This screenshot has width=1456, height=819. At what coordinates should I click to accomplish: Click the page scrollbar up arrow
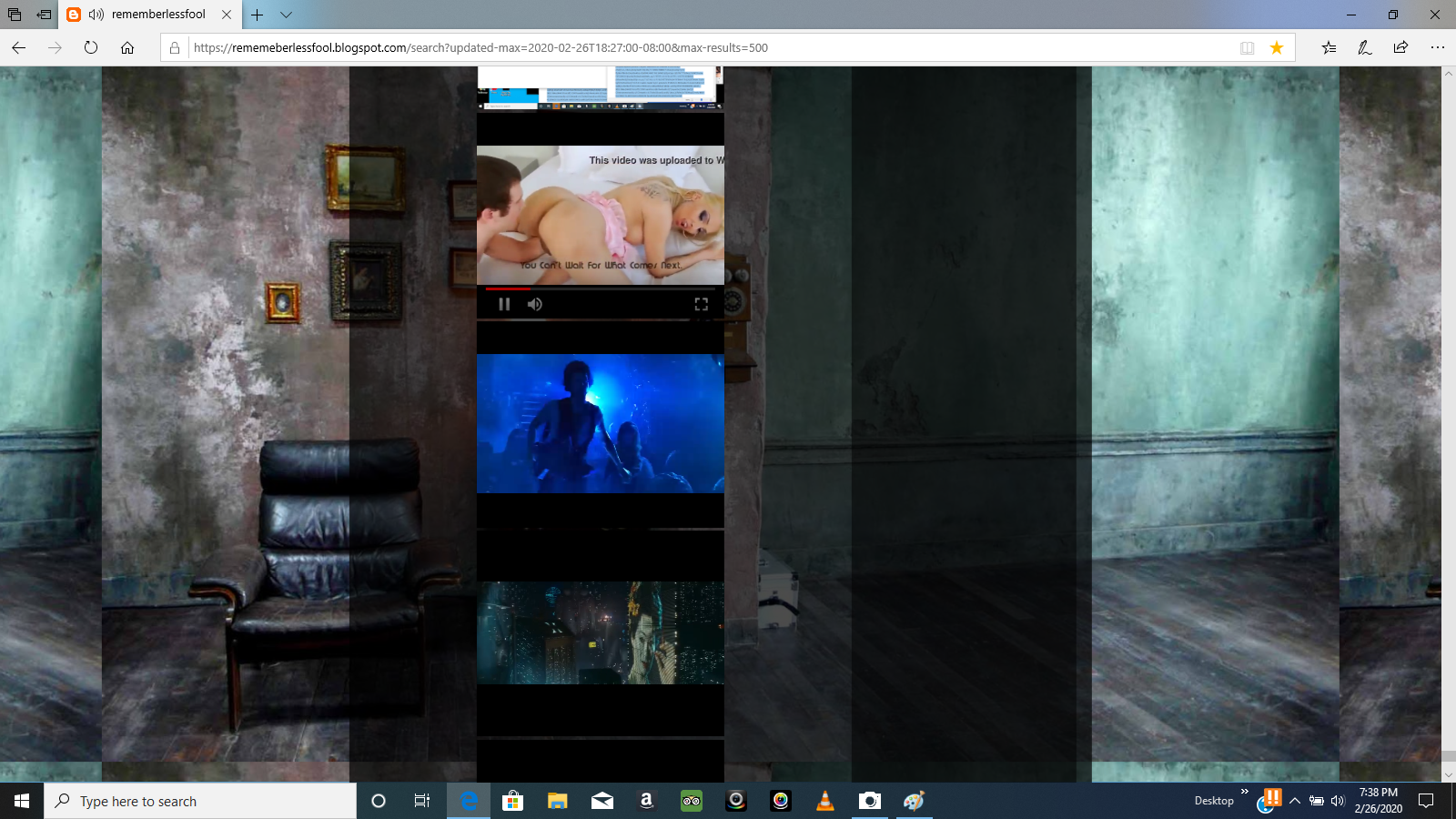(x=1449, y=73)
